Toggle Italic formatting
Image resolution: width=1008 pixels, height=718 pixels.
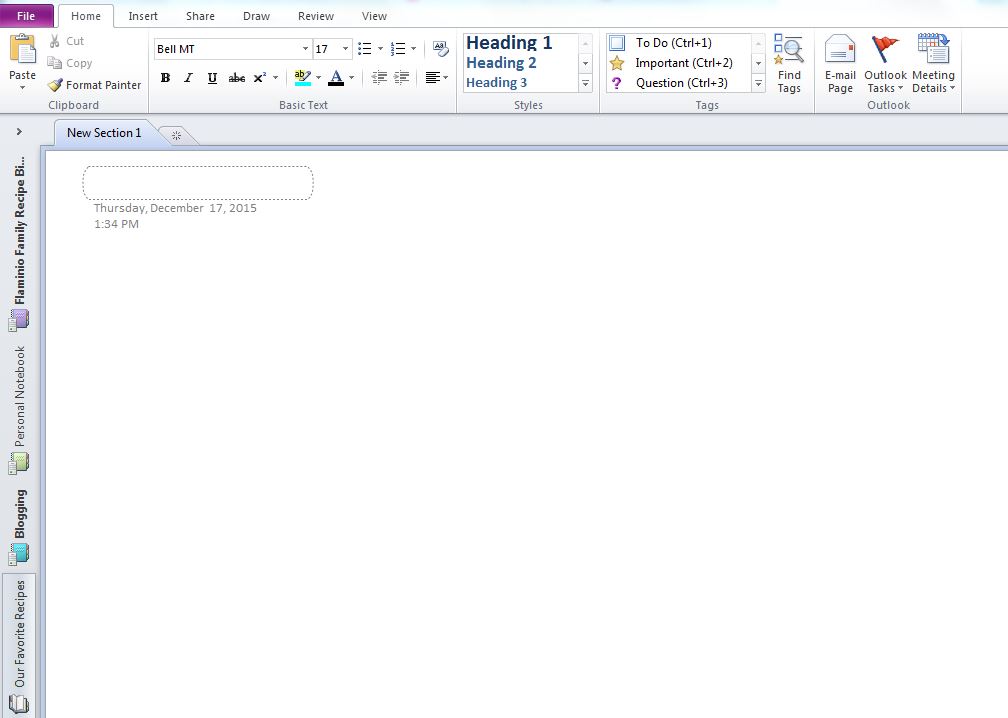point(188,78)
